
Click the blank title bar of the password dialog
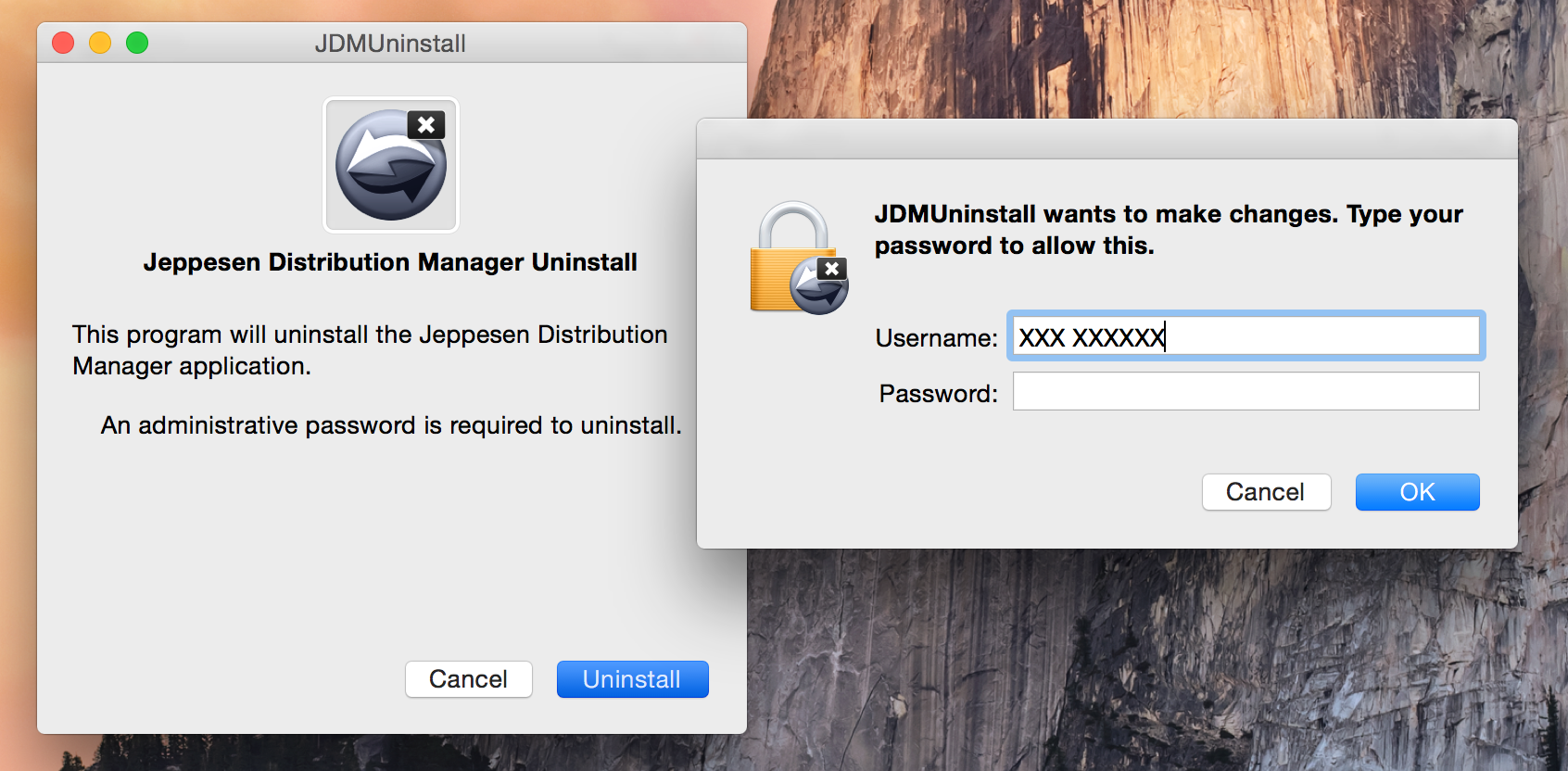pos(1106,139)
